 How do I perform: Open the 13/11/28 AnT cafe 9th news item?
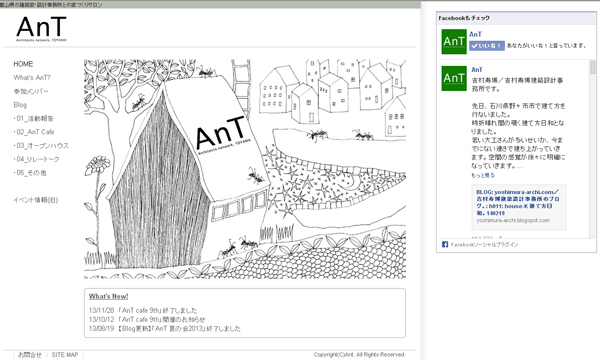[143, 310]
